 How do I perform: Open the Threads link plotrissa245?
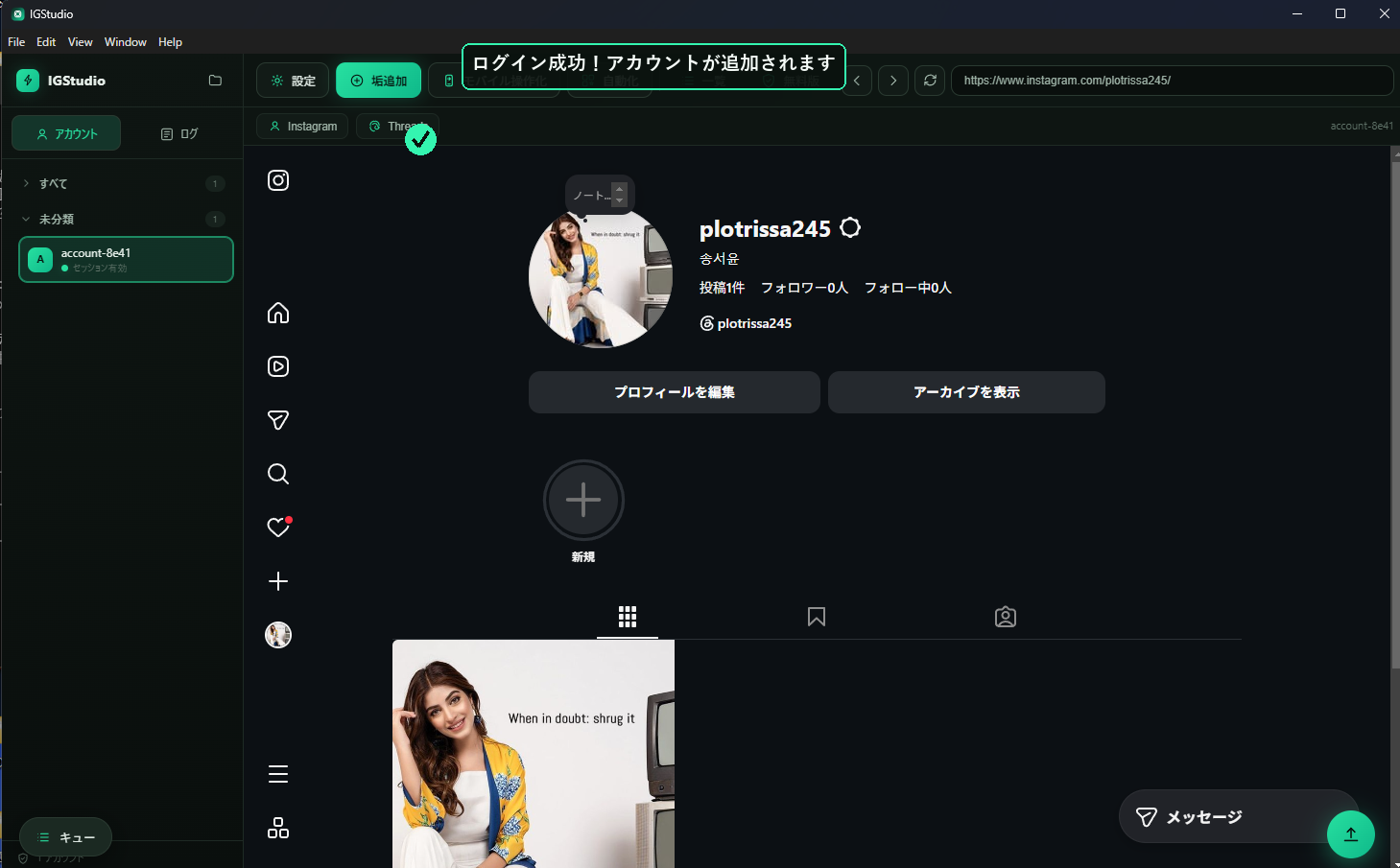pyautogui.click(x=746, y=323)
